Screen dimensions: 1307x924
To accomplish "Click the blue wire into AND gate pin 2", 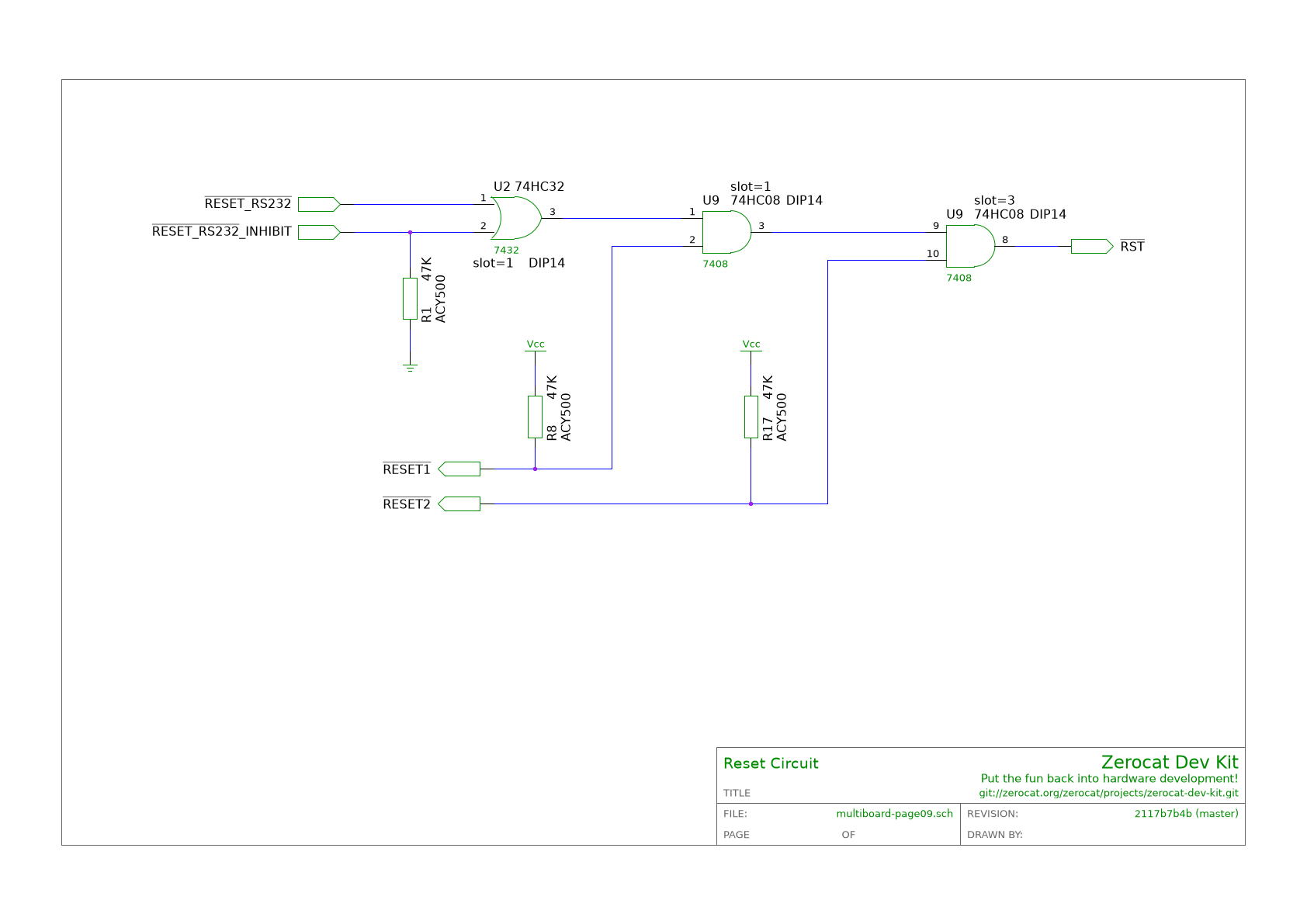I will tap(612, 357).
